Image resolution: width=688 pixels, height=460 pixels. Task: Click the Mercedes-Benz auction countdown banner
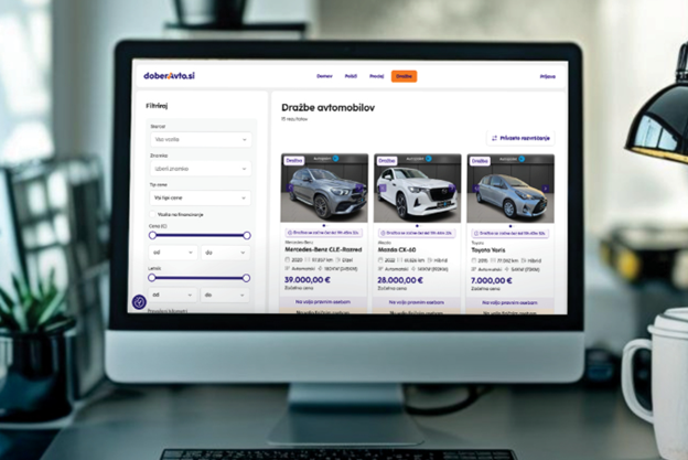[x=324, y=233]
